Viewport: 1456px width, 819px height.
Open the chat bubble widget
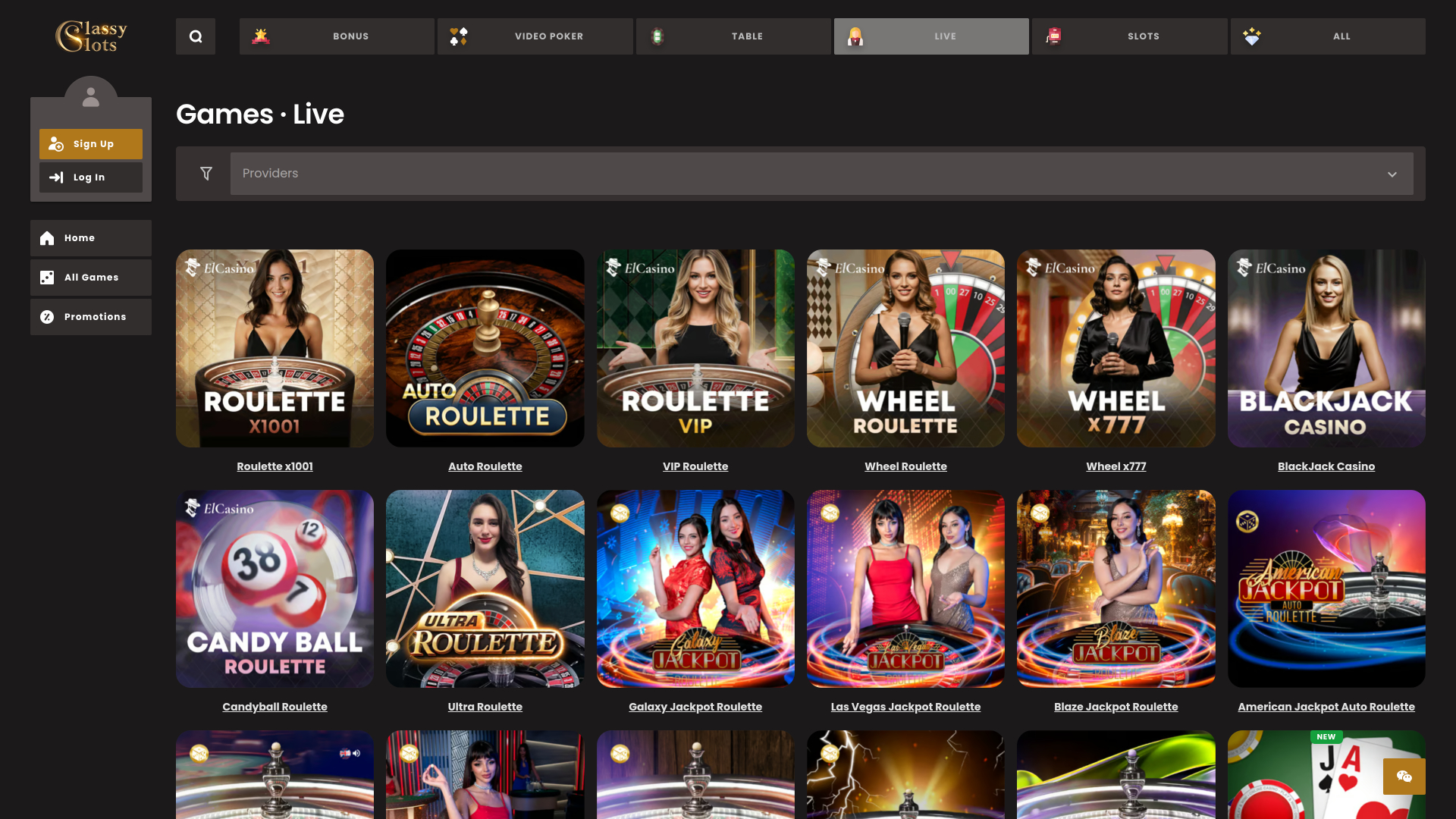click(x=1404, y=777)
